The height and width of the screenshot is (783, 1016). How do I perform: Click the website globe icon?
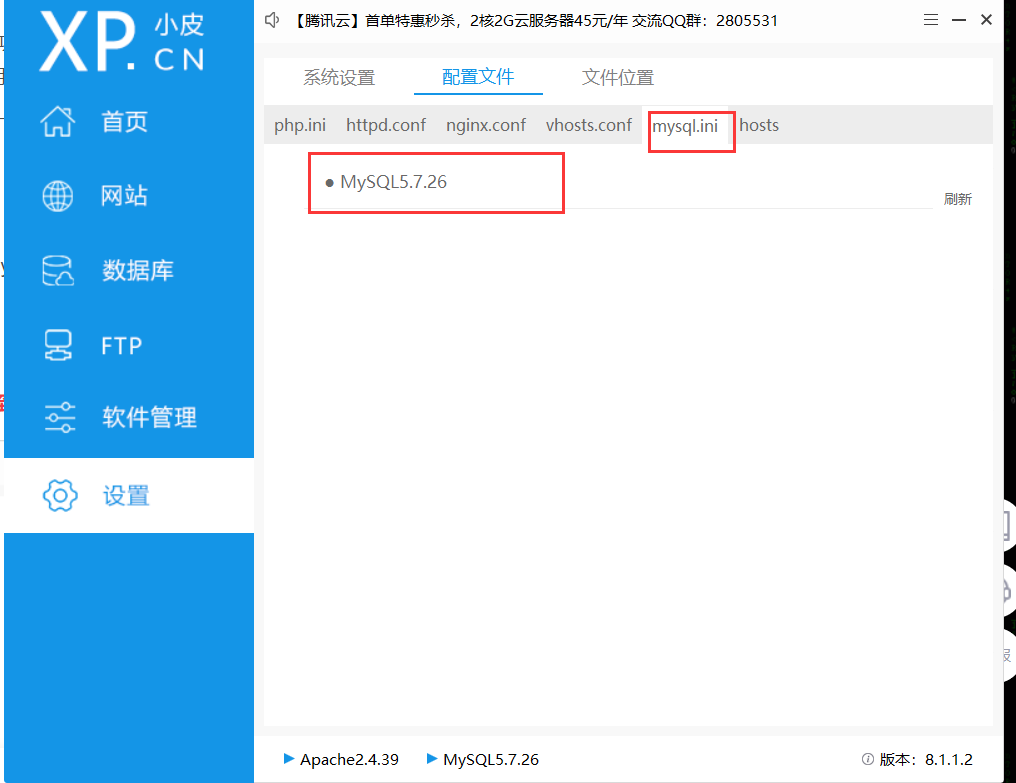click(58, 196)
